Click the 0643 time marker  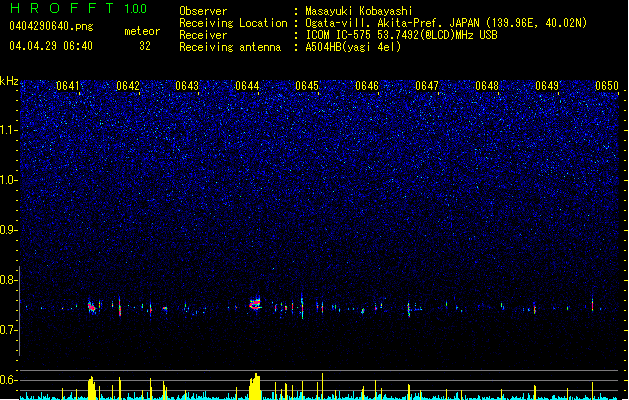pos(187,86)
